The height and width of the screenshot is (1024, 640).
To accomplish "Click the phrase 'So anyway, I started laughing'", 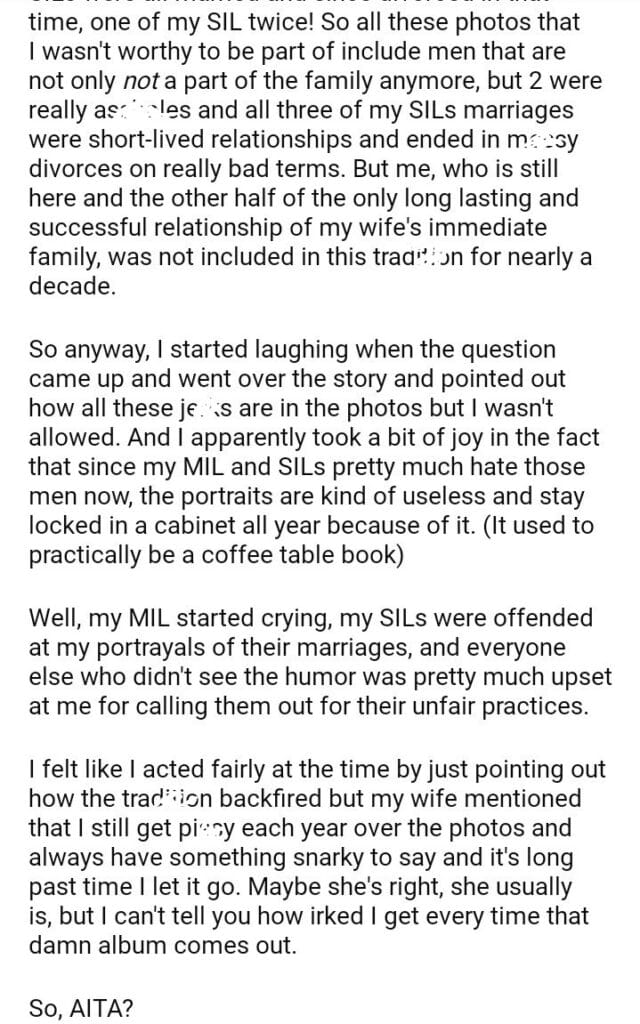I will (x=170, y=348).
